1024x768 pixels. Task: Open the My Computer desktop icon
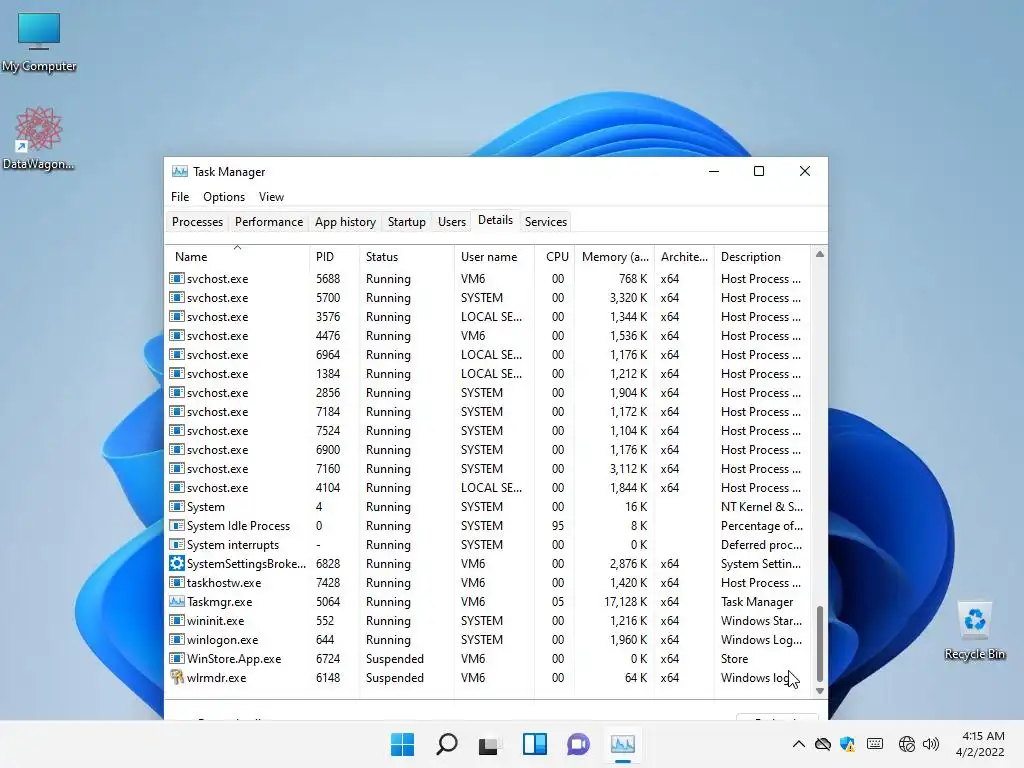(x=39, y=42)
